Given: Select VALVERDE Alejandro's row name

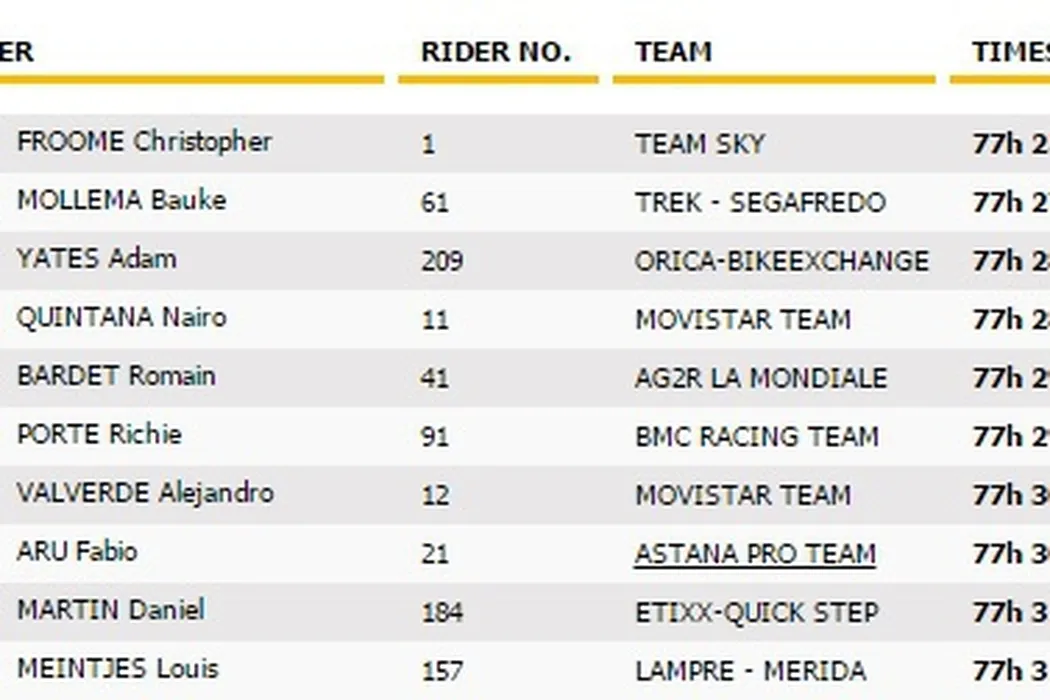Looking at the screenshot, I should [145, 494].
